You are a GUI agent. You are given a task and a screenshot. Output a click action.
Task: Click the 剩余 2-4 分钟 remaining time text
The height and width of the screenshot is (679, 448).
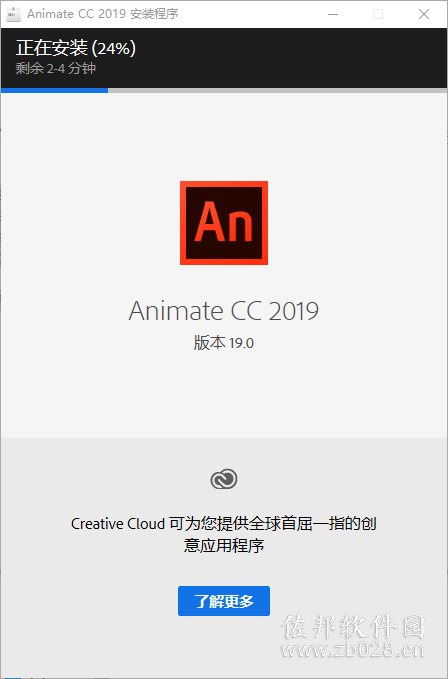click(55, 68)
